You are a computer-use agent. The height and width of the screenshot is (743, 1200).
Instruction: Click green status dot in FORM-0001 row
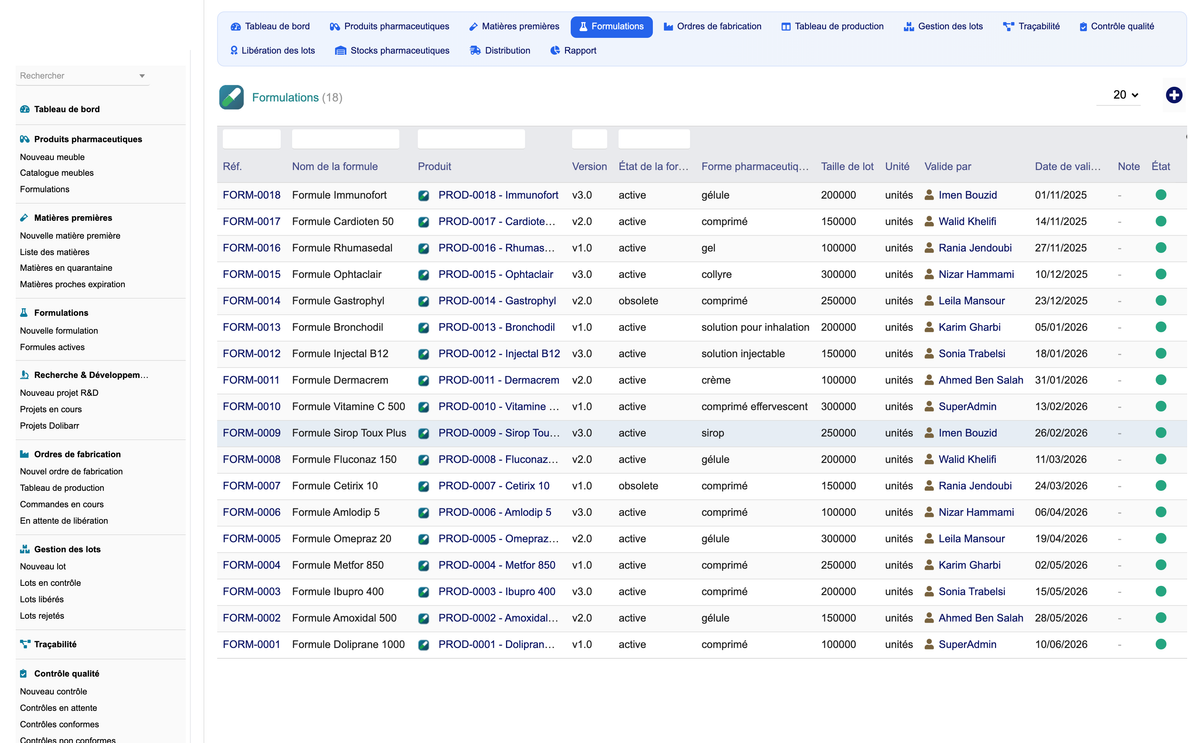click(x=1161, y=644)
